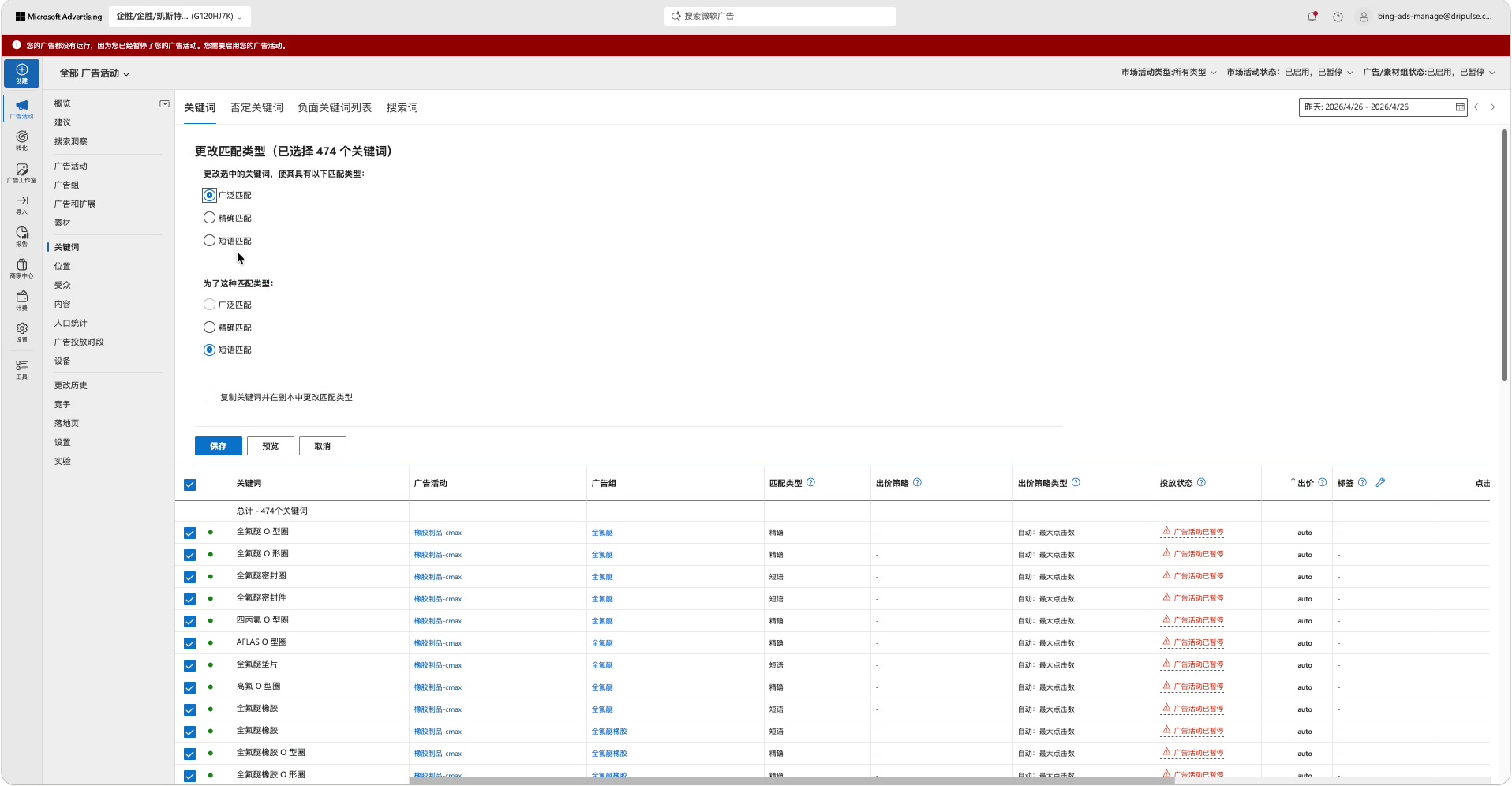Open the 广告工作室 studio icon
Image resolution: width=1512 pixels, height=786 pixels.
click(21, 173)
